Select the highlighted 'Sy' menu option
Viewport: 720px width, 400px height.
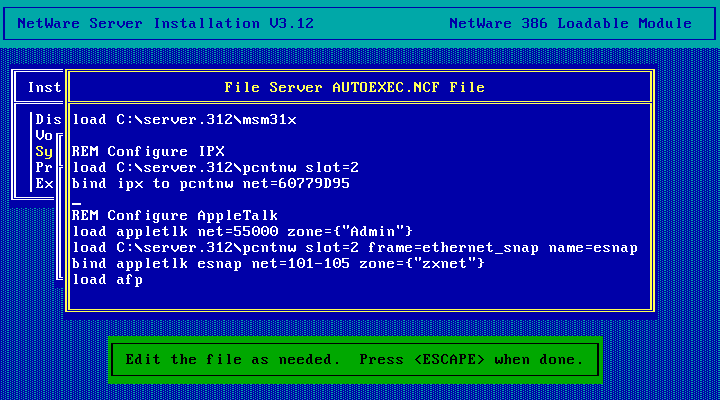[x=44, y=152]
